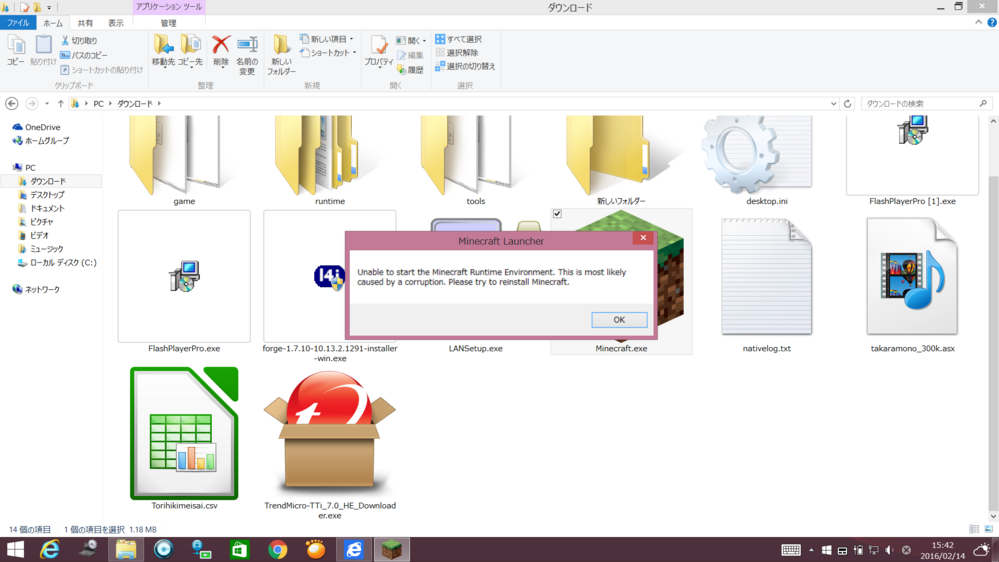The height and width of the screenshot is (562, 999).
Task: Click the Paste icon in ribbon
Action: 43,50
